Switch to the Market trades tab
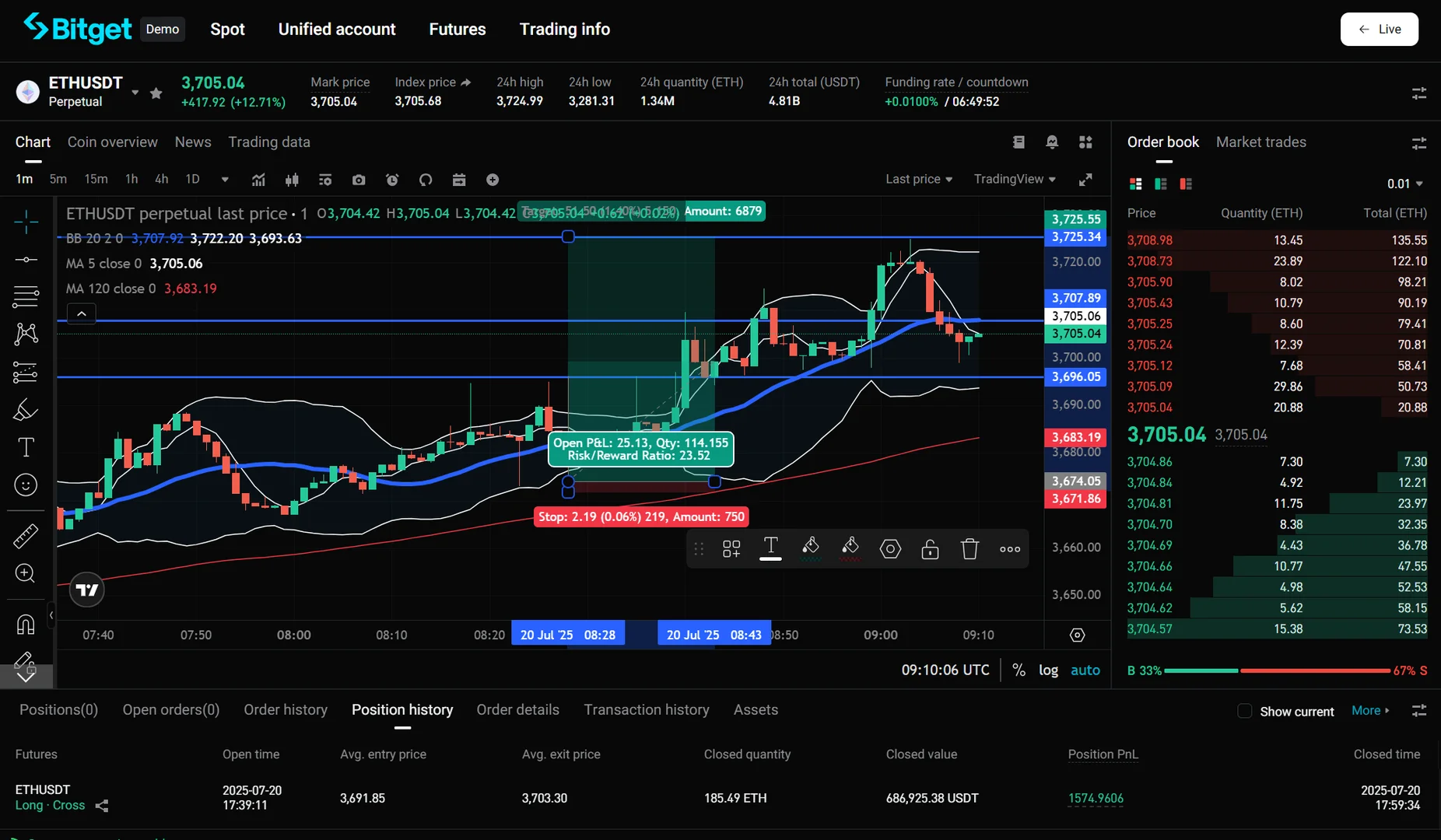The height and width of the screenshot is (840, 1441). [1260, 142]
